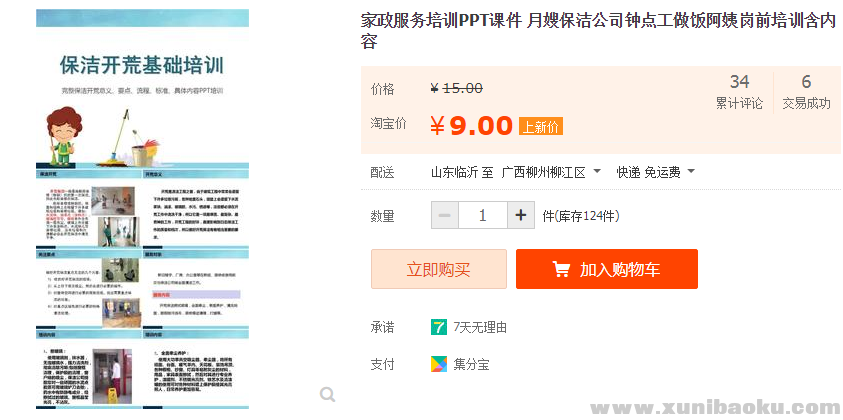
Task: Click the 集分宝 payment text
Action: click(471, 364)
